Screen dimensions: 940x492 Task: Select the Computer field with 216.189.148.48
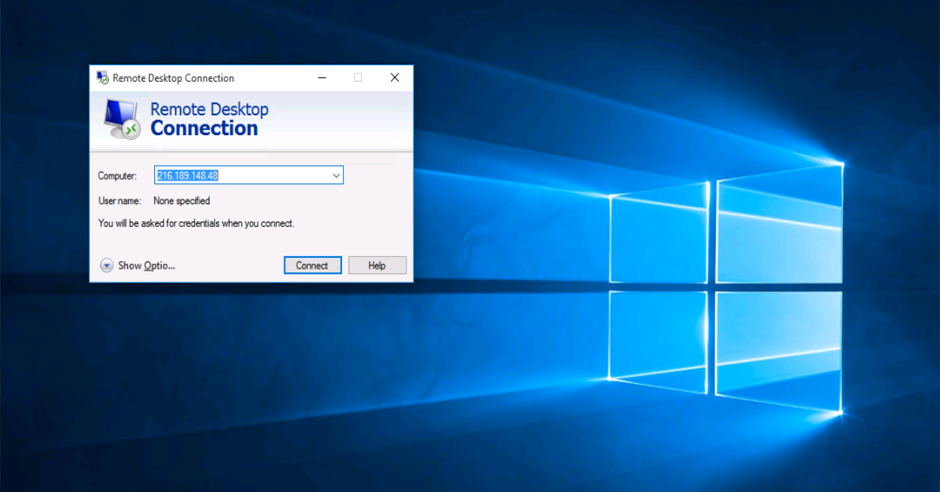tap(249, 175)
